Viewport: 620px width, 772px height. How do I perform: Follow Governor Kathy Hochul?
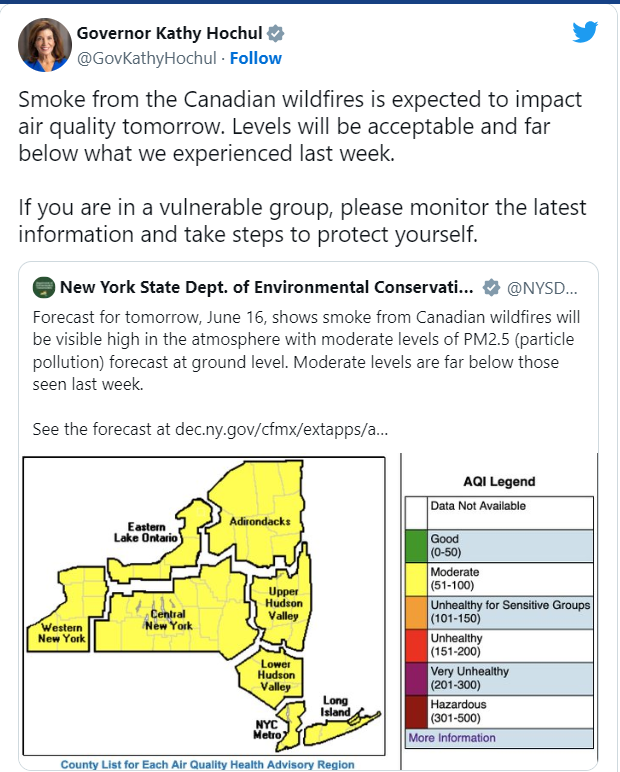pyautogui.click(x=256, y=59)
